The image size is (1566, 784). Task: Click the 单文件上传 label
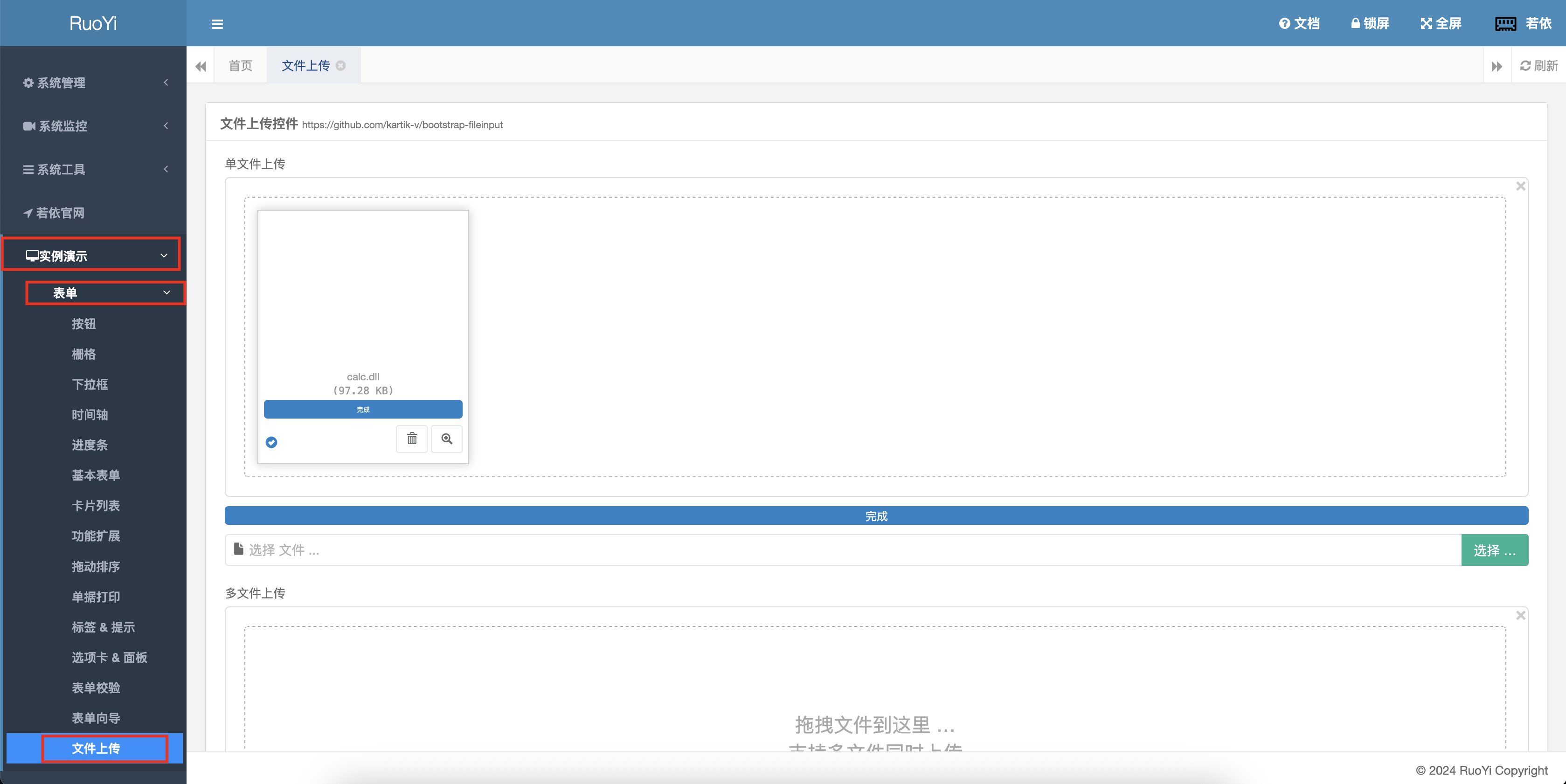coord(255,164)
